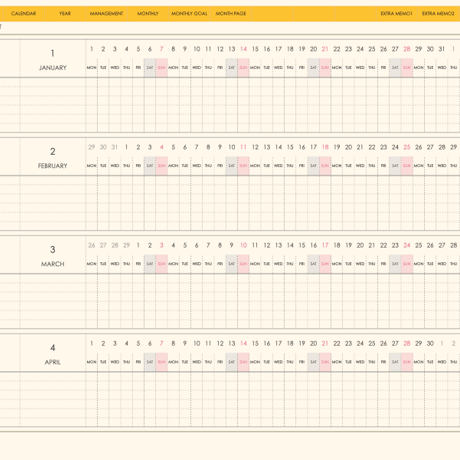The height and width of the screenshot is (460, 460).
Task: Select the MONTHLY tab
Action: pyautogui.click(x=148, y=14)
